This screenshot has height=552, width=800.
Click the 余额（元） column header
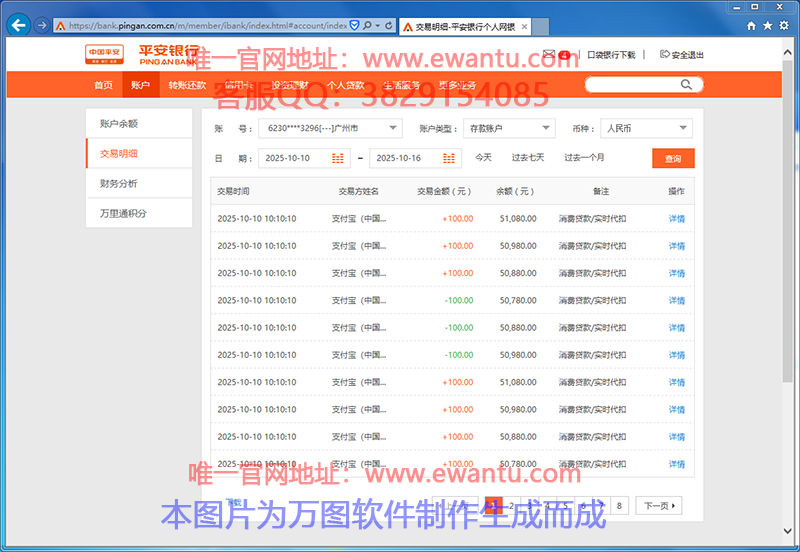click(x=515, y=191)
